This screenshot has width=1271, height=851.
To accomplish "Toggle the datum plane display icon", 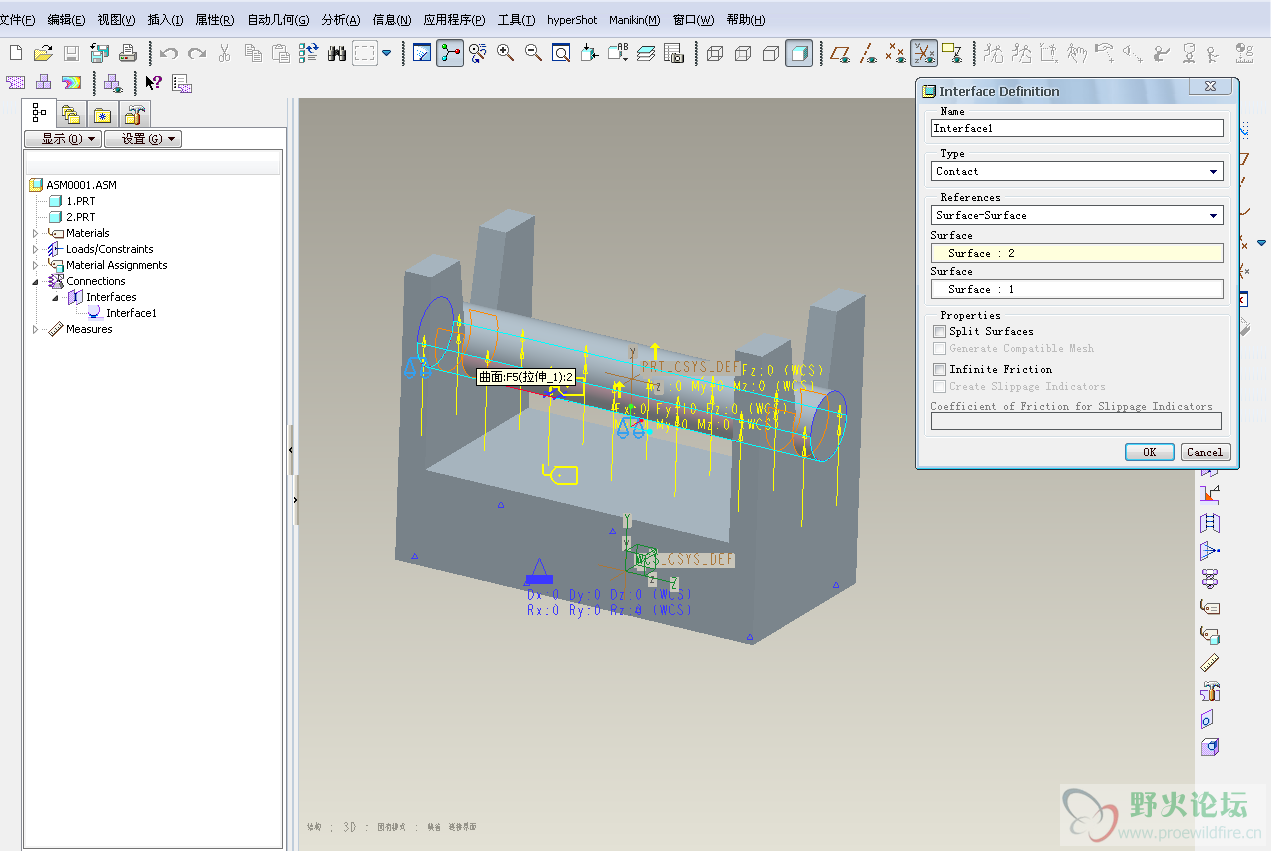I will [840, 53].
